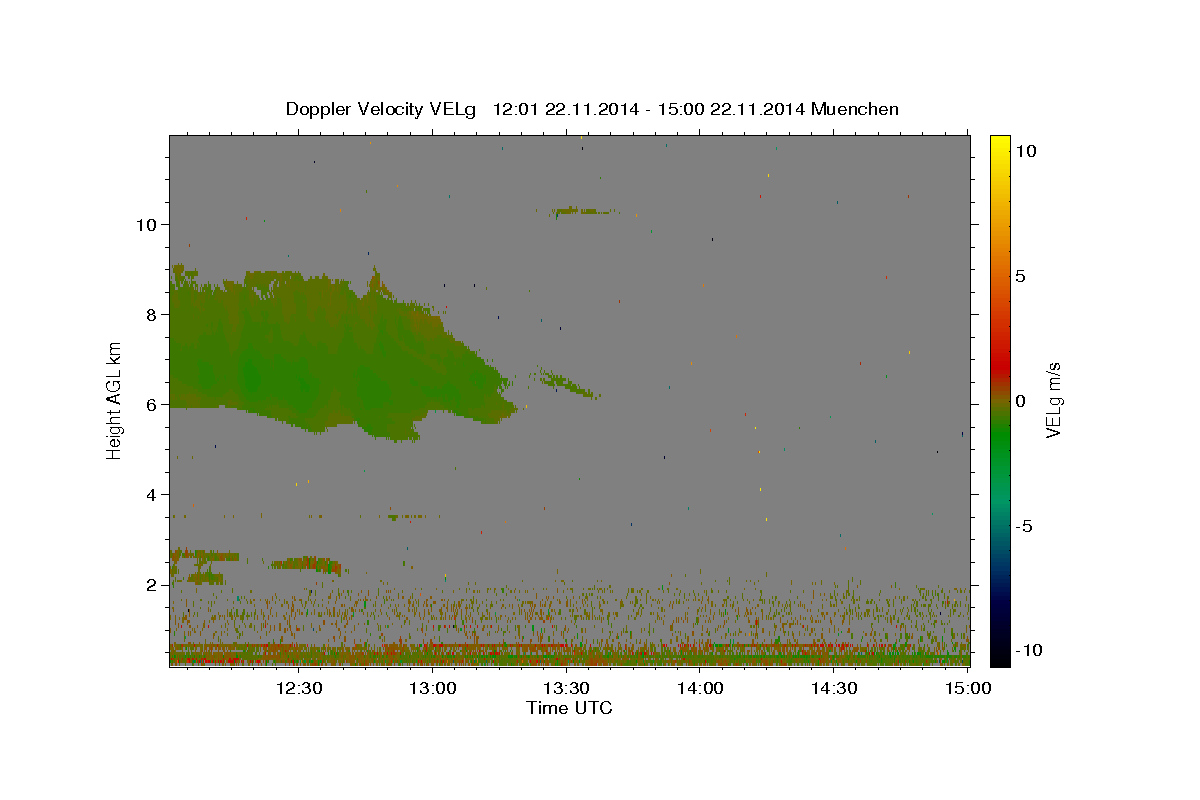The width and height of the screenshot is (1200, 800).
Task: Click the 'Height AGL km' axis label
Action: tap(115, 401)
